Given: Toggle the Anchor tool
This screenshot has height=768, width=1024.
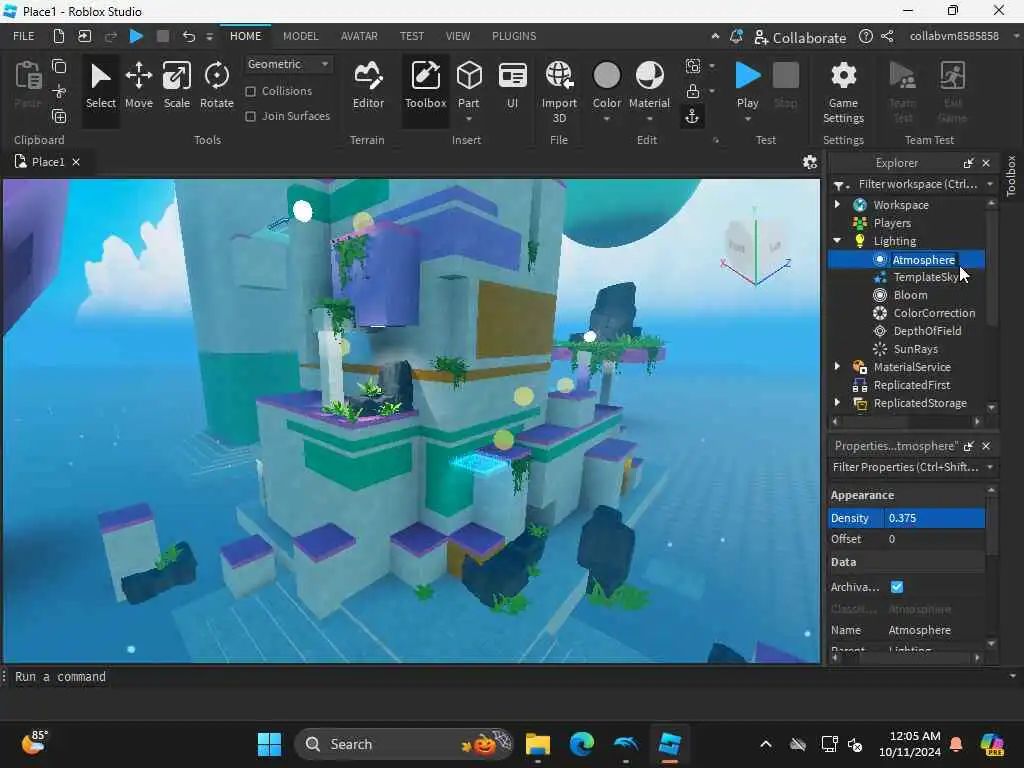Looking at the screenshot, I should tap(692, 117).
